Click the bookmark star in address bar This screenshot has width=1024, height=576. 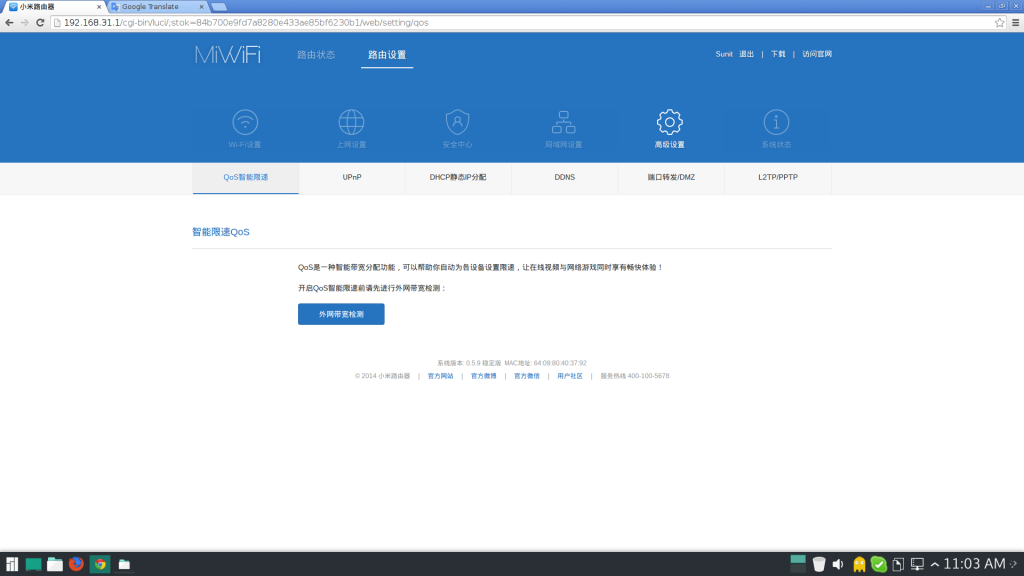click(x=999, y=22)
